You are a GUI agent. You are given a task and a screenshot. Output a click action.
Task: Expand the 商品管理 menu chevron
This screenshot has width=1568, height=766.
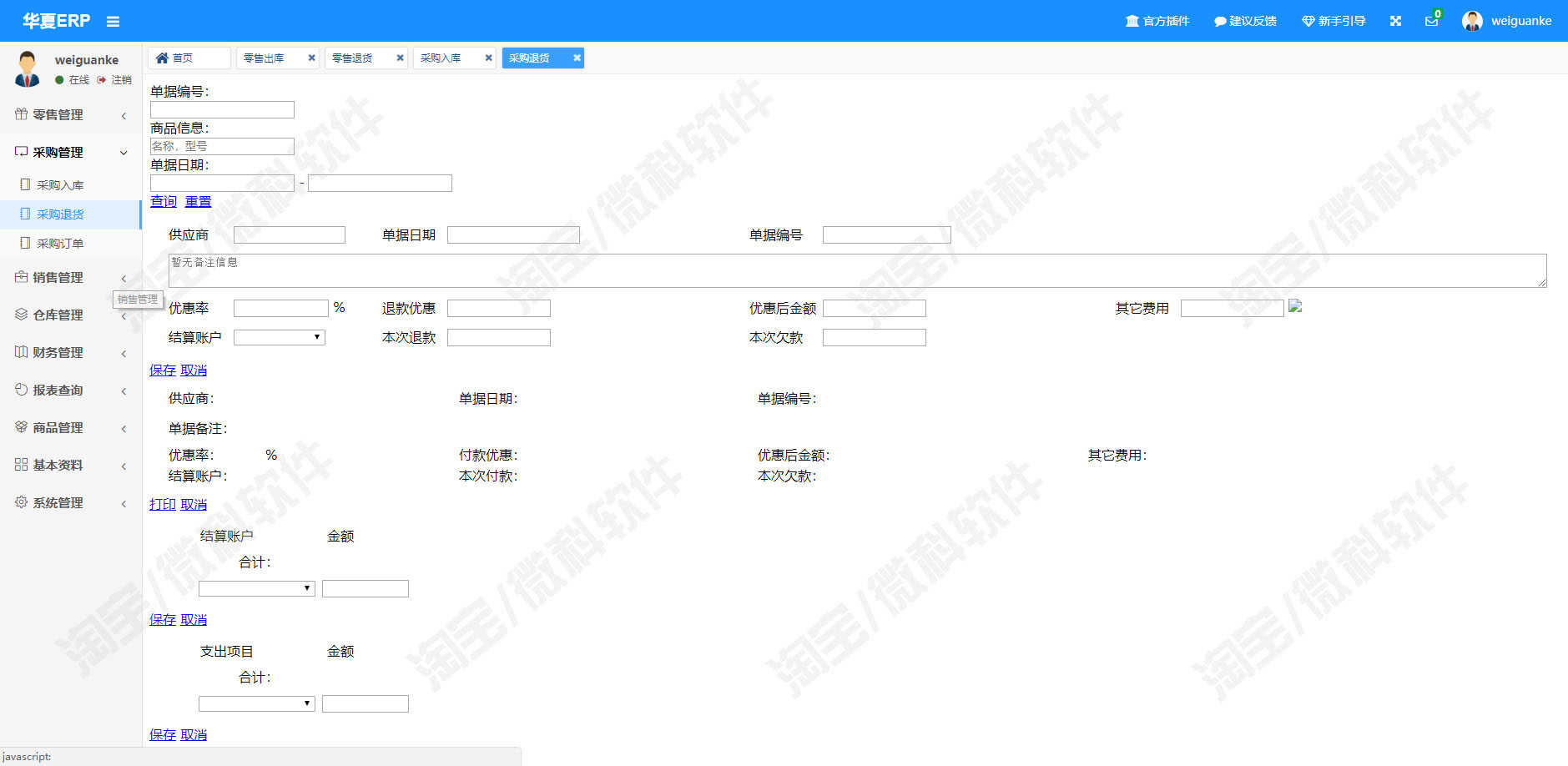pos(124,428)
